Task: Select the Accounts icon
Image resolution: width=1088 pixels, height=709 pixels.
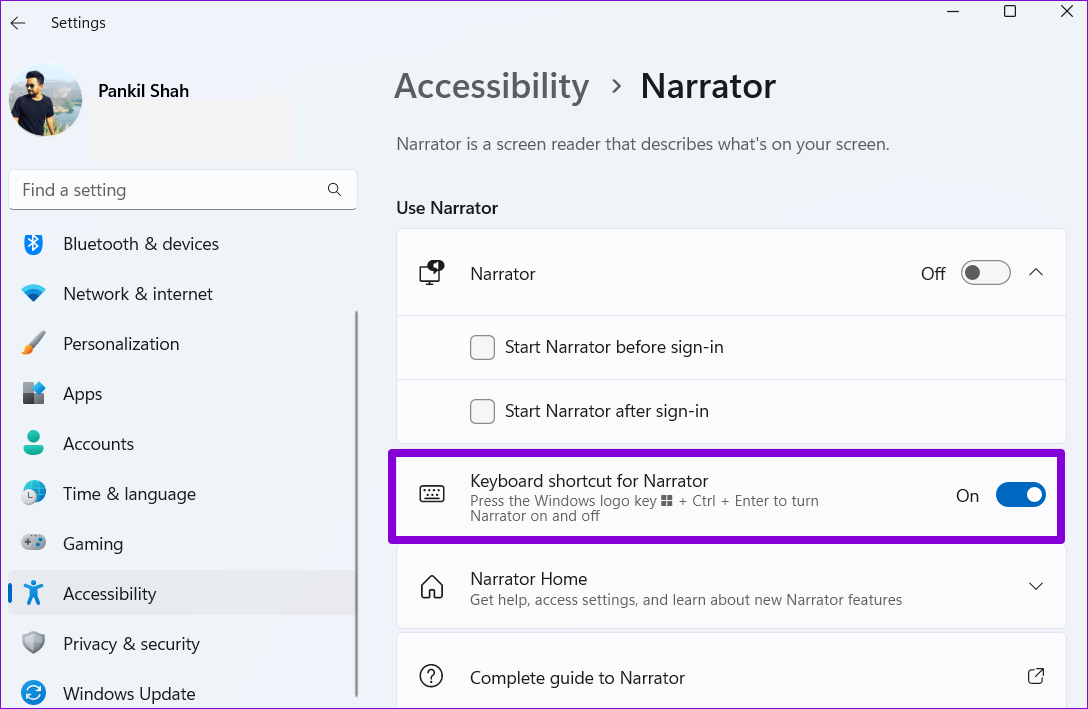Action: tap(34, 443)
